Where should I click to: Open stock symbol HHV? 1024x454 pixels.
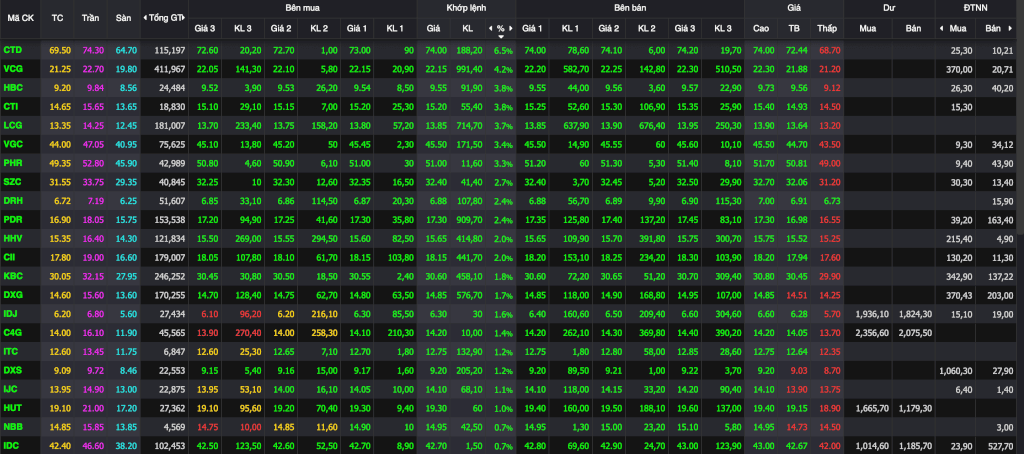12,238
